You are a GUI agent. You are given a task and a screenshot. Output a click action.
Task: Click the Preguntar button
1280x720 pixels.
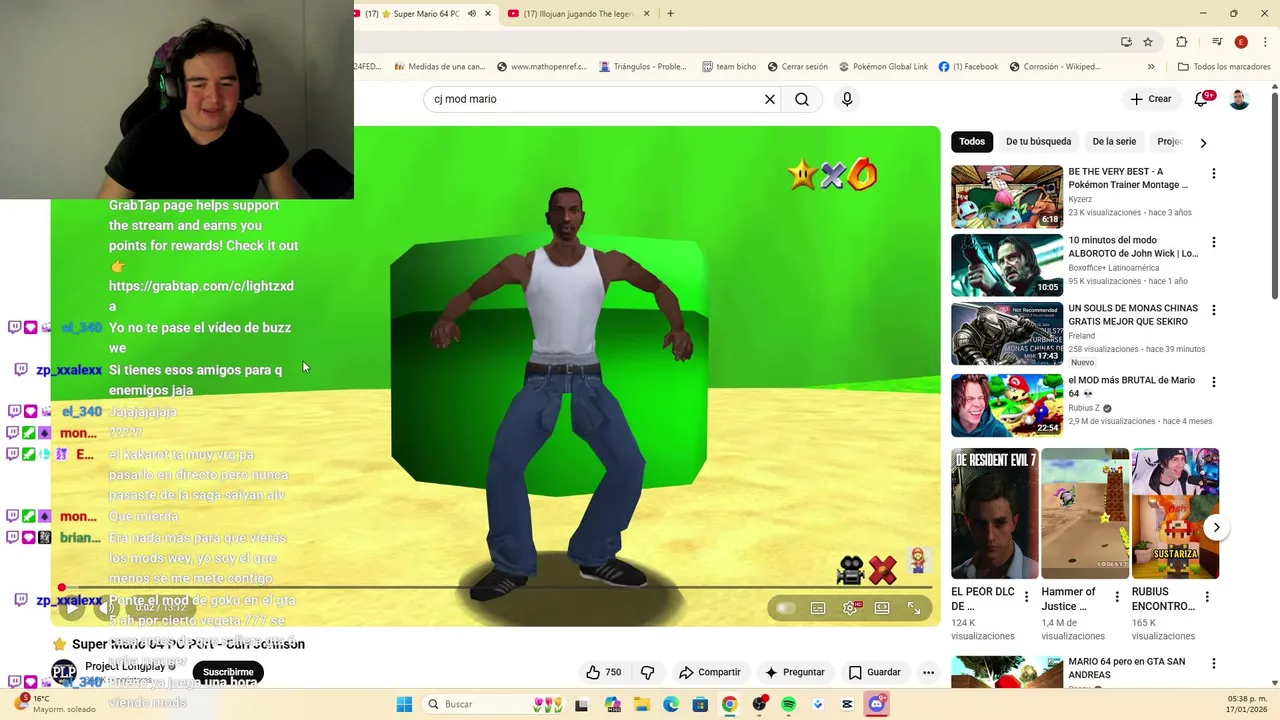click(x=795, y=672)
